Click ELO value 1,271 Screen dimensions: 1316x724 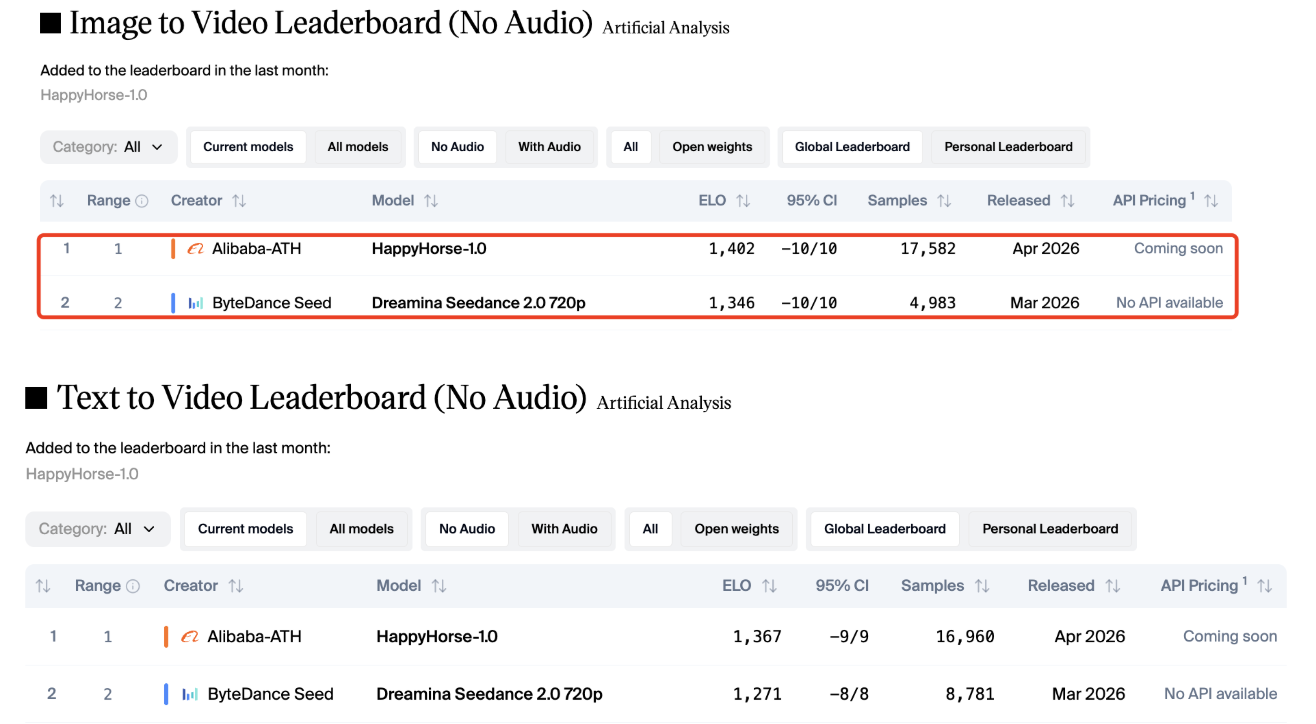pos(757,694)
